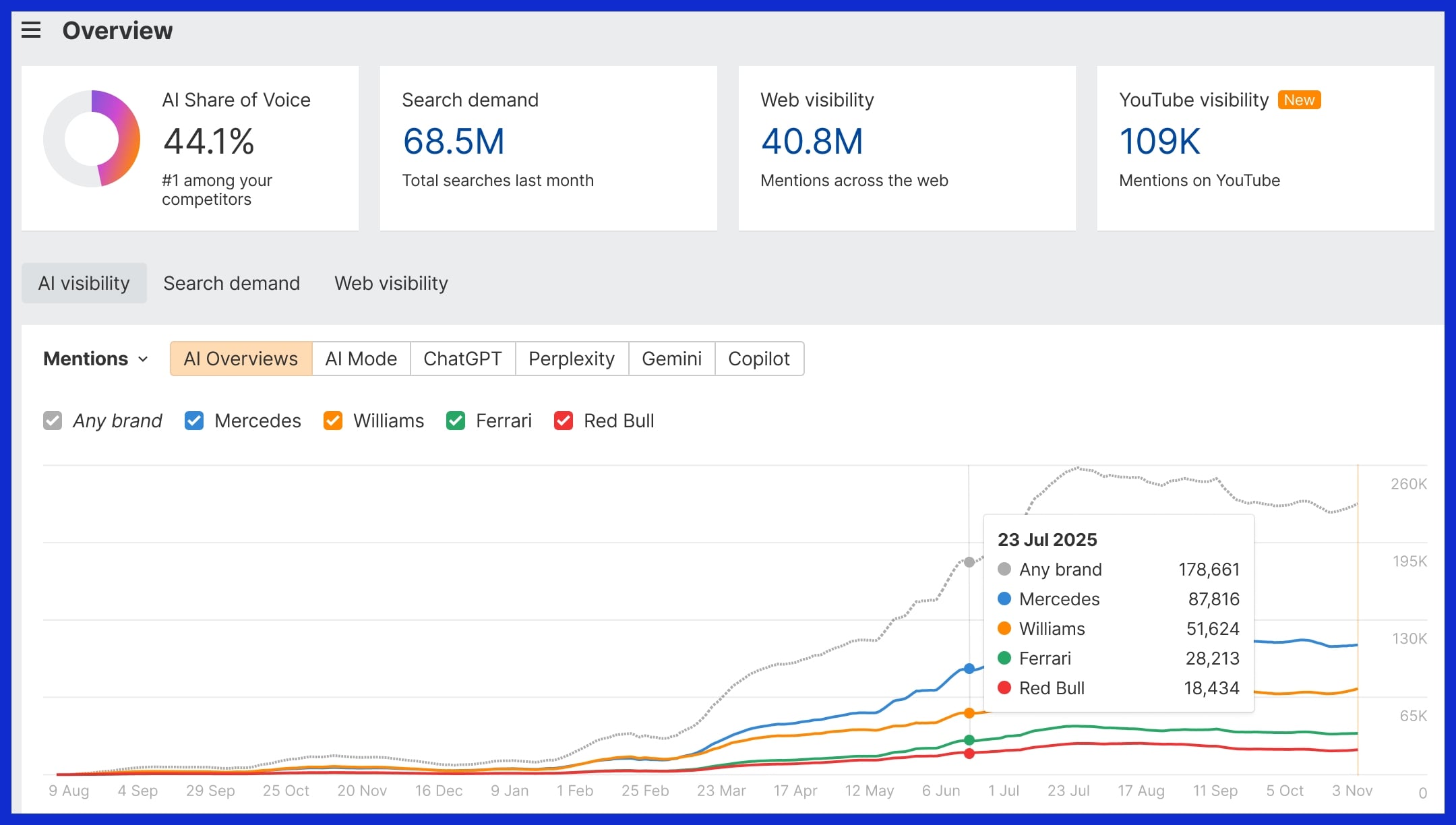Screen dimensions: 1456x825
Task: Click the gray Any brand data point on chart
Action: pyautogui.click(x=969, y=562)
